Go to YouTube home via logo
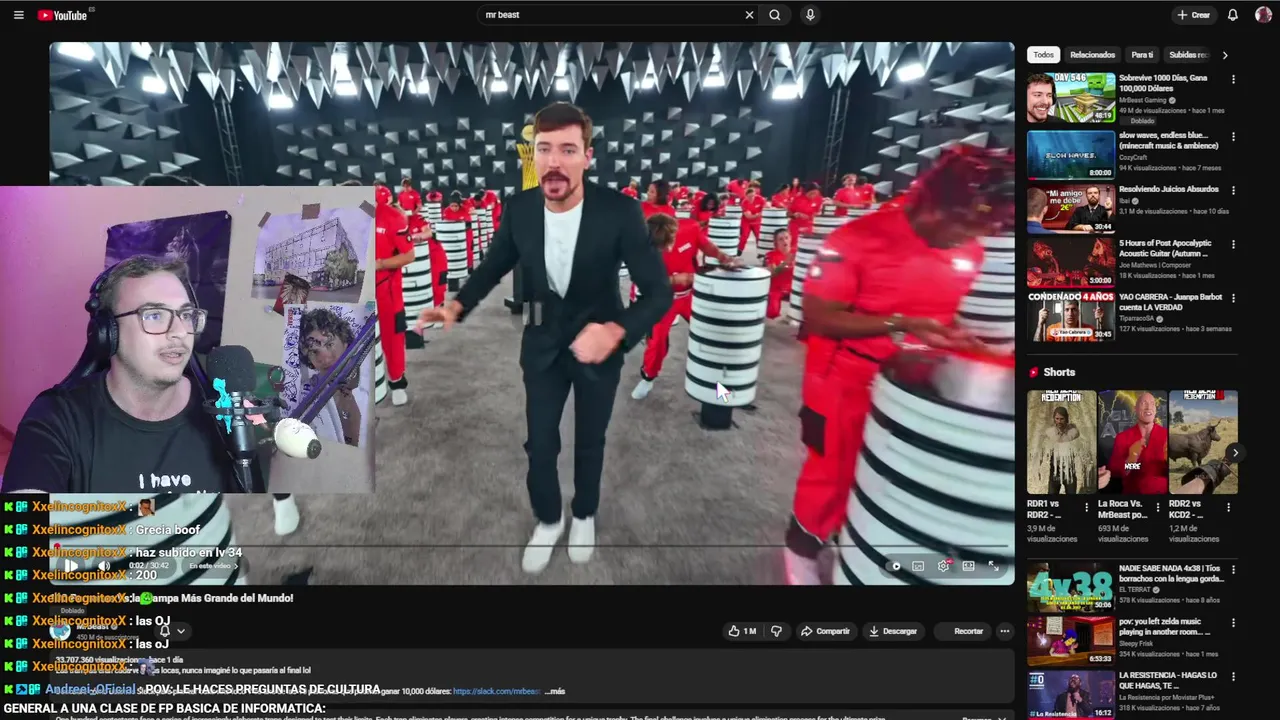1280x720 pixels. click(x=63, y=15)
